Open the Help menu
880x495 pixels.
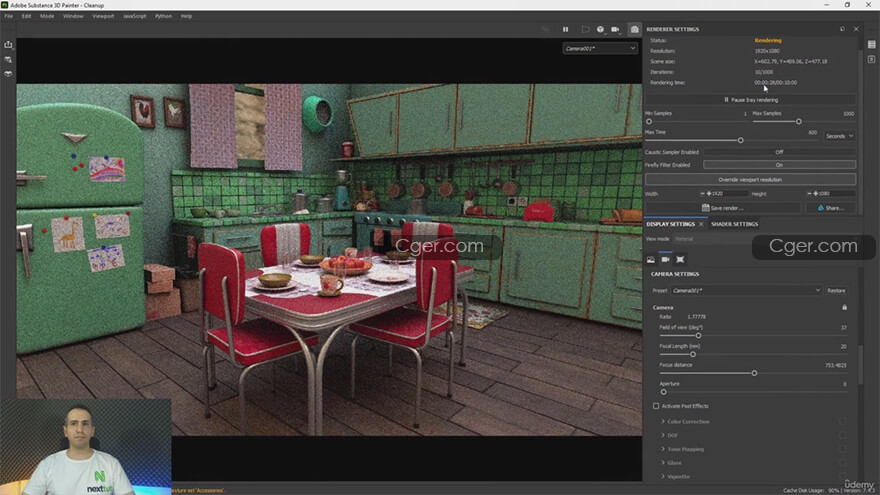click(x=186, y=16)
